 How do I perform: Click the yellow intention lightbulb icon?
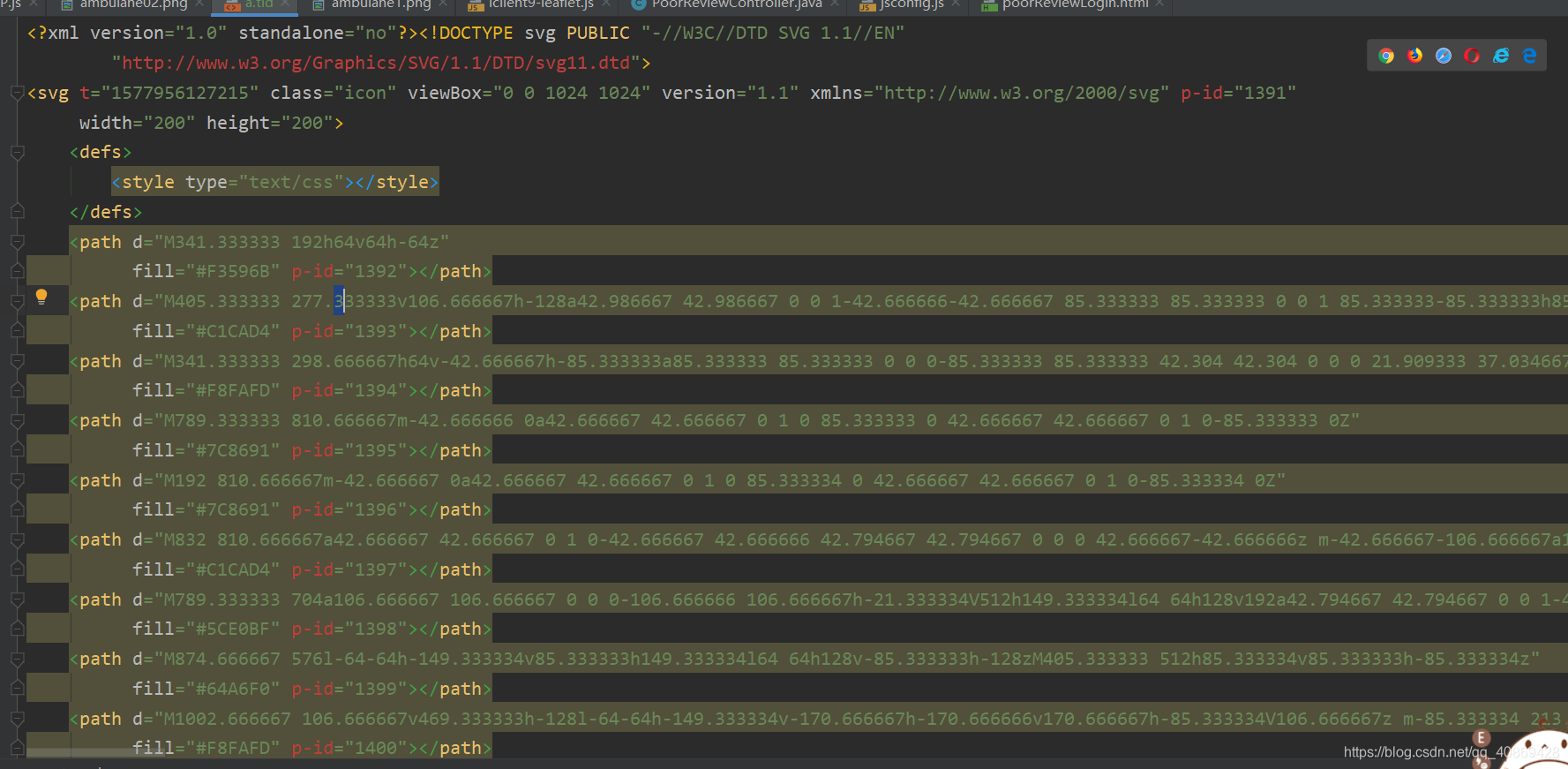tap(41, 297)
